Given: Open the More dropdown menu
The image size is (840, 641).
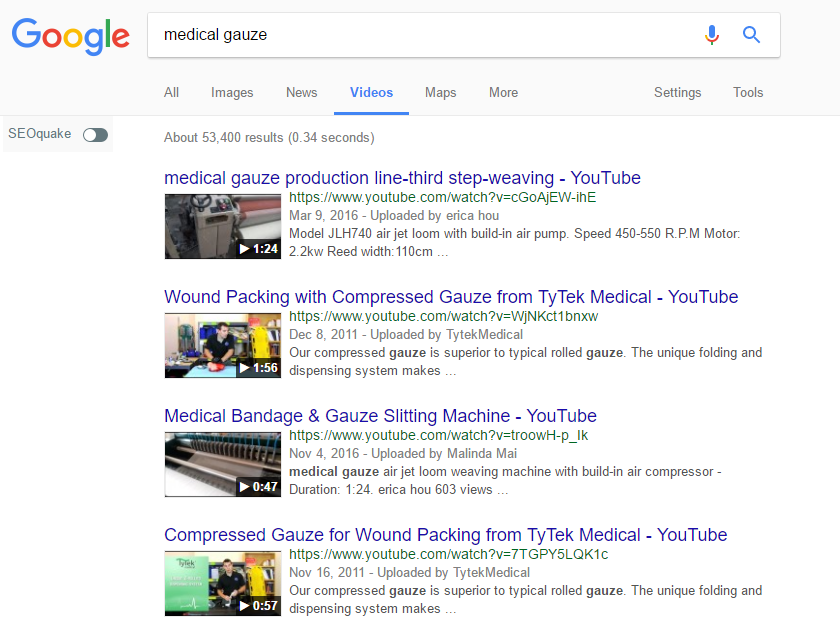Looking at the screenshot, I should coord(503,92).
